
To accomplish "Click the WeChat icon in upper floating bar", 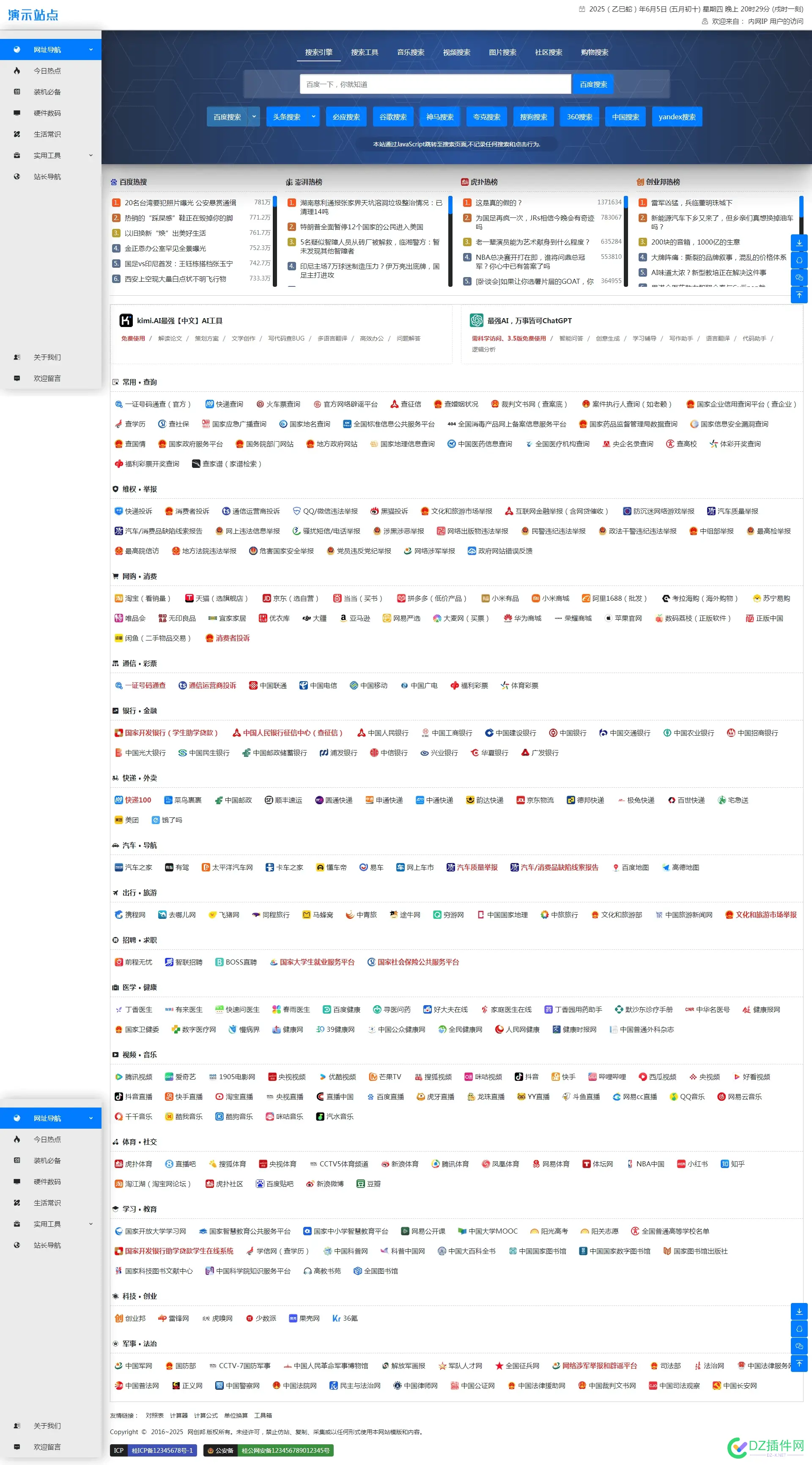I will click(x=799, y=278).
